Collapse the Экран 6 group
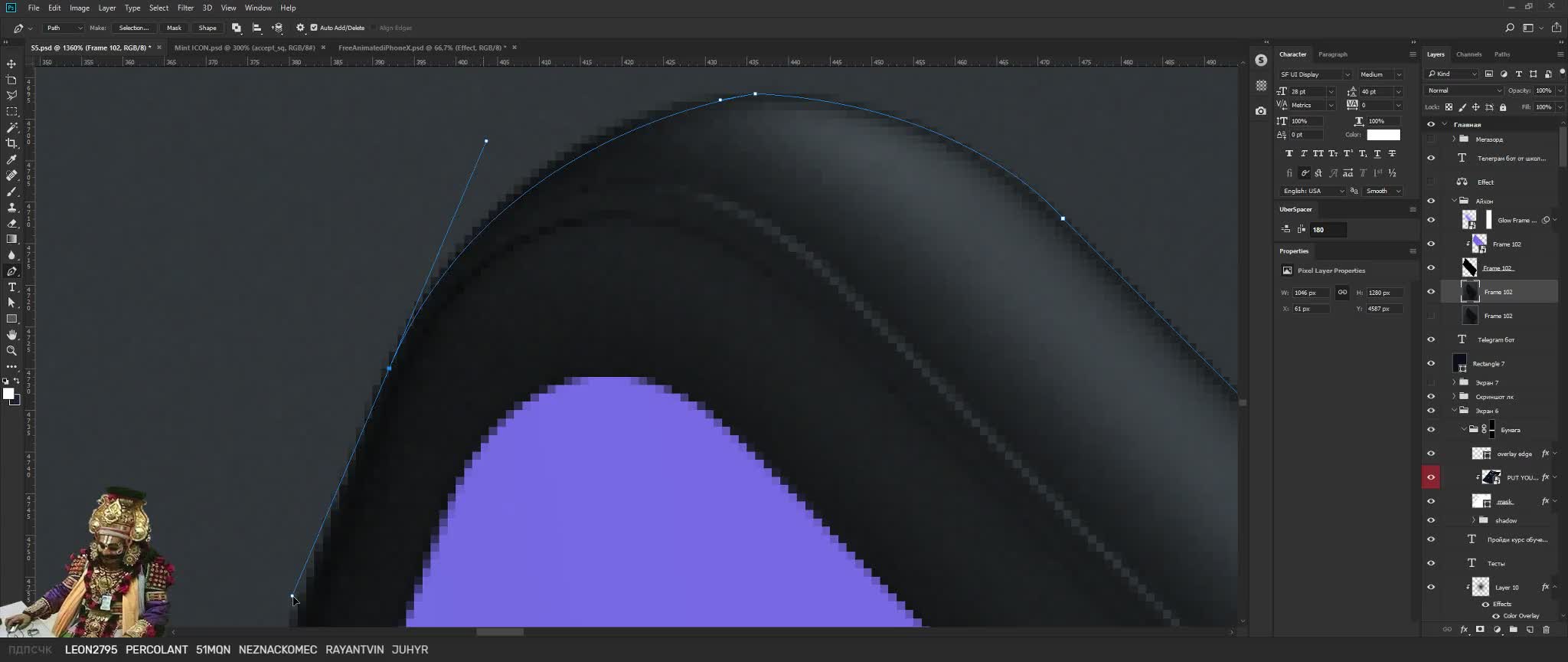 [x=1454, y=411]
